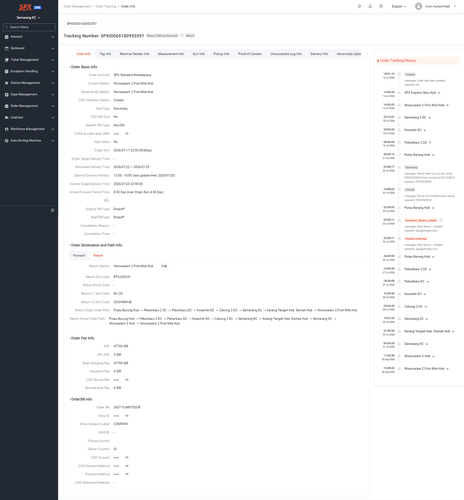Click the icon beside Exception_Reason_Added
The height and width of the screenshot is (500, 464).
(x=441, y=220)
